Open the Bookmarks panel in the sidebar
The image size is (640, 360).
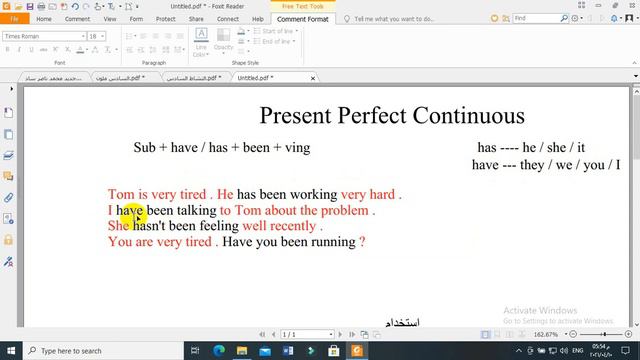coord(8,113)
